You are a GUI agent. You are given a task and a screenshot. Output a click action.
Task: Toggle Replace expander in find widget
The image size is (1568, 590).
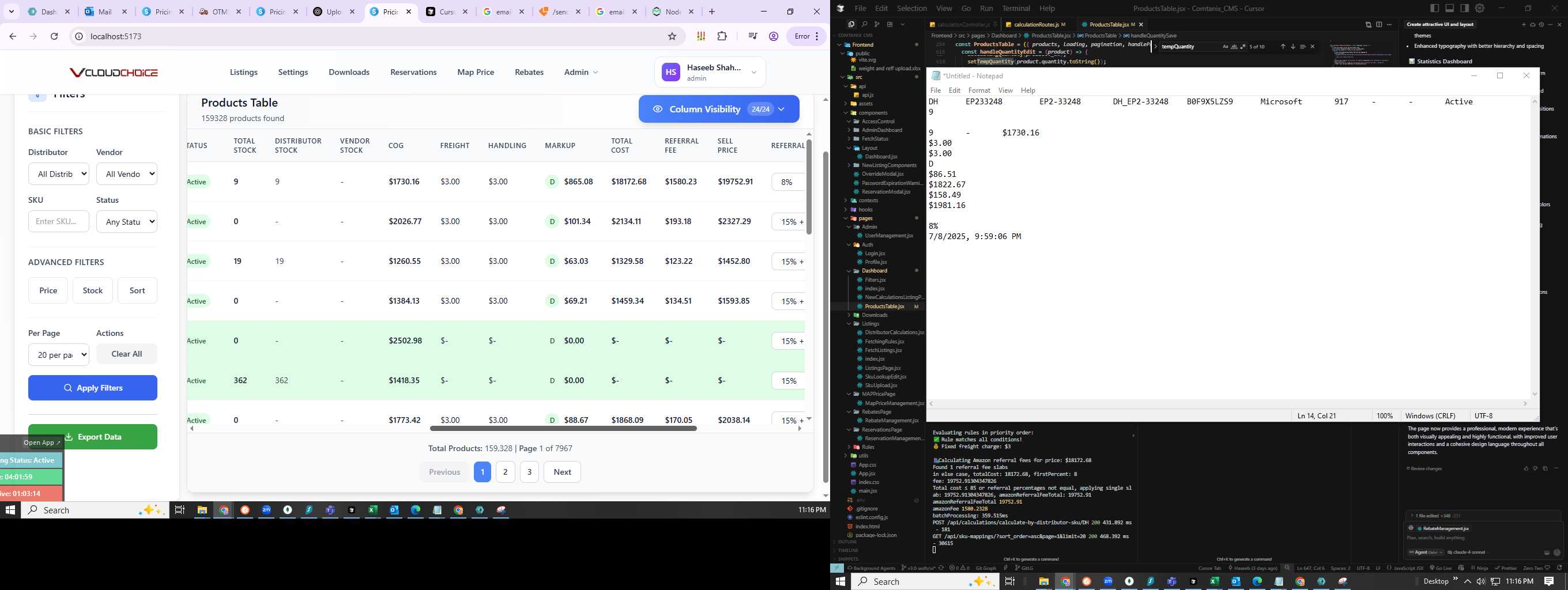(1155, 47)
